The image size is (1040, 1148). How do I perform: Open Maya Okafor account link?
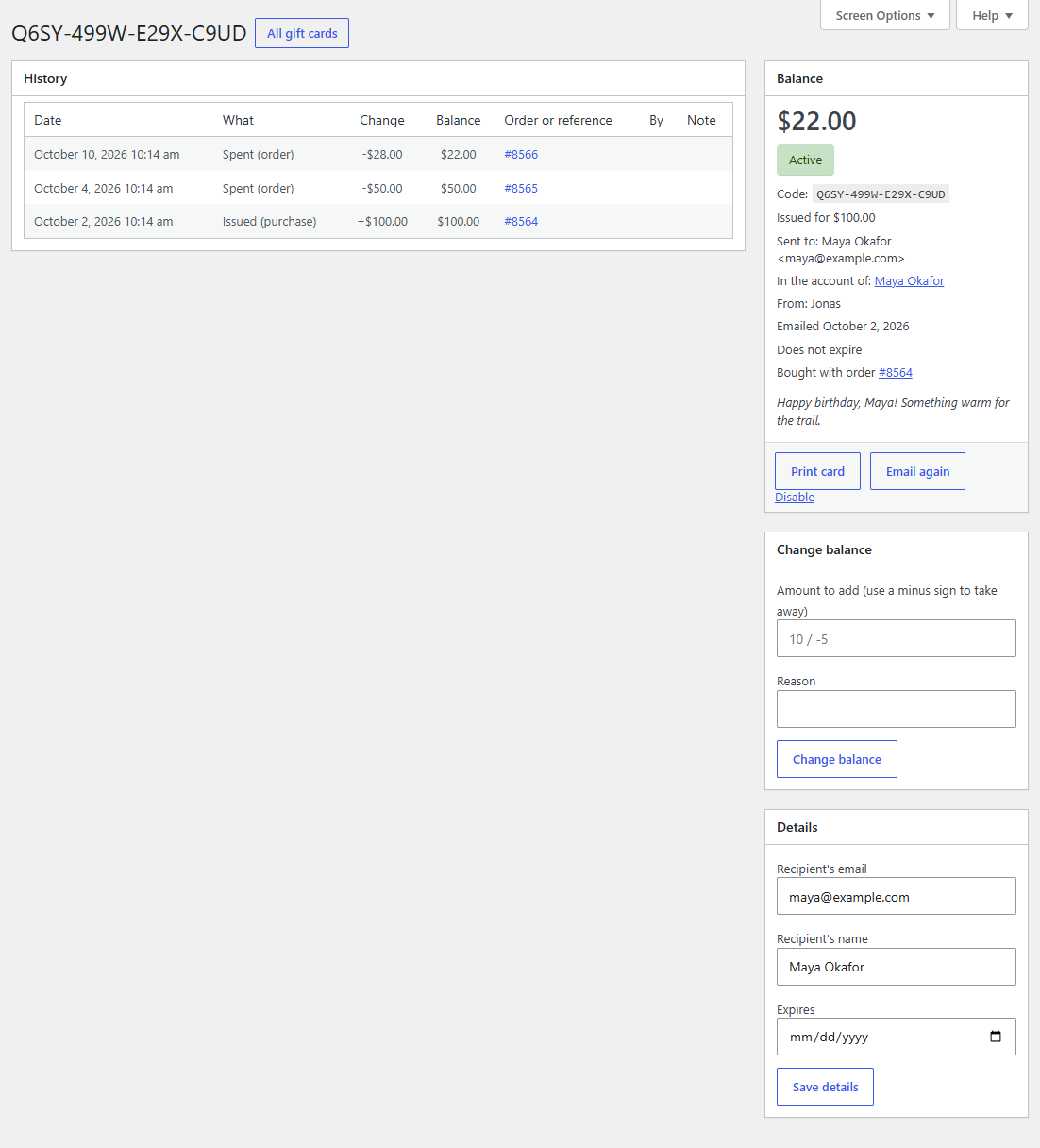pos(909,281)
